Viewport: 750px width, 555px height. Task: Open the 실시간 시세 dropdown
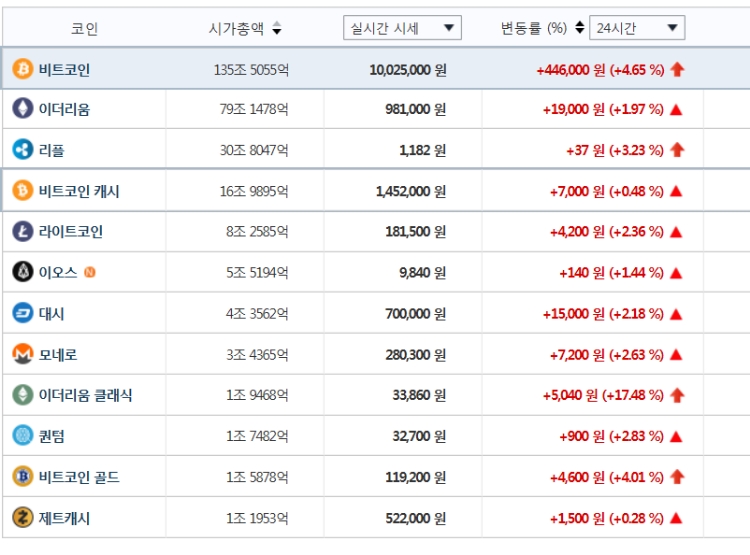(x=402, y=28)
